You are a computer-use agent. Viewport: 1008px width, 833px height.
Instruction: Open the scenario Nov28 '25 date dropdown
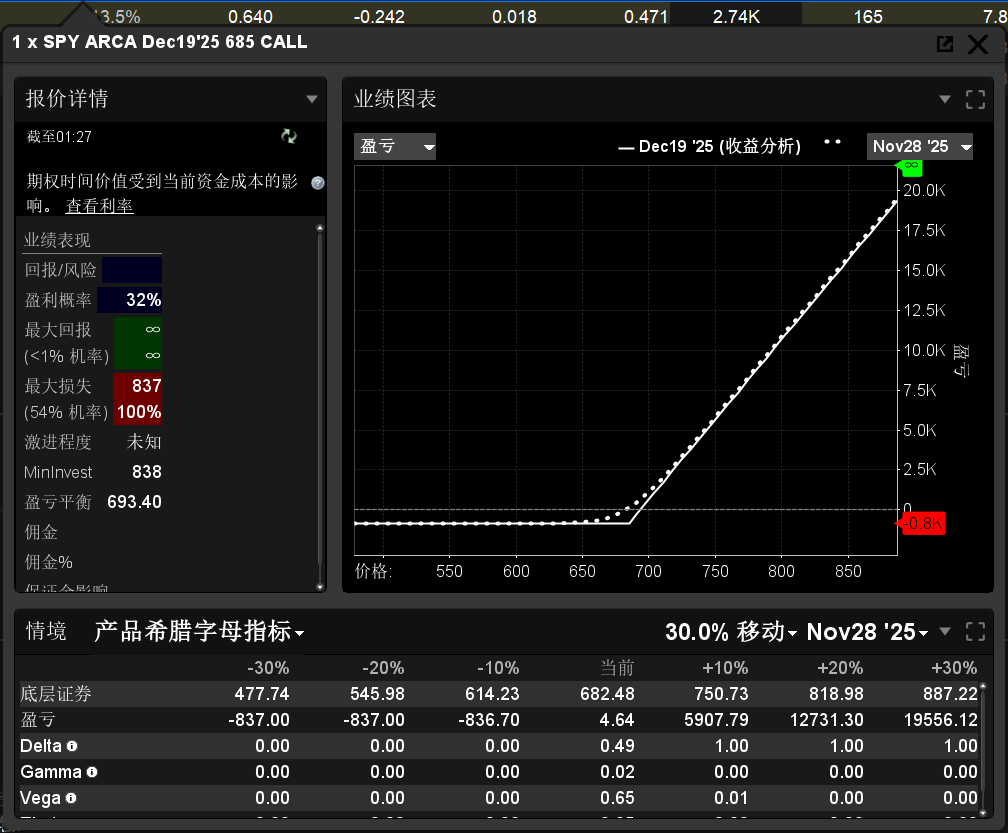867,632
